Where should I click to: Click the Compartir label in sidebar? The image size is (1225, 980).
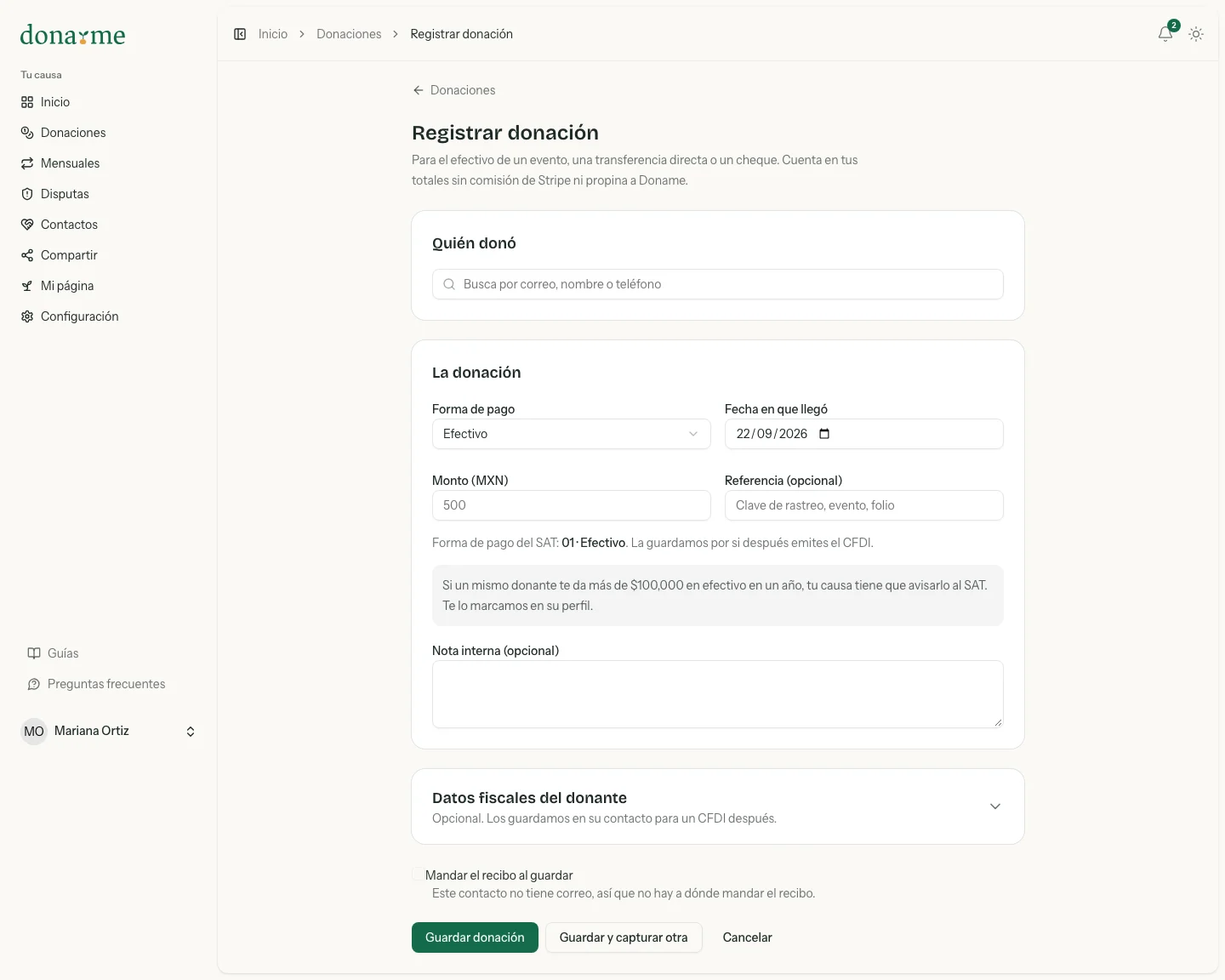[x=69, y=255]
